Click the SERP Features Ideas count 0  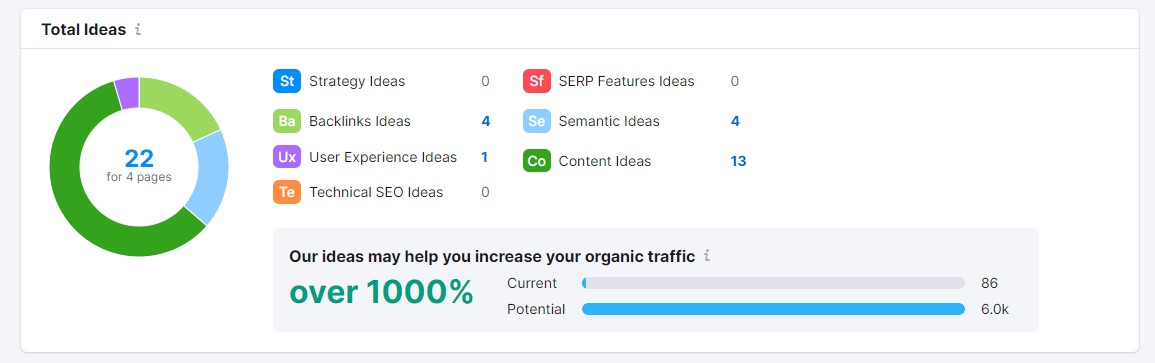734,81
